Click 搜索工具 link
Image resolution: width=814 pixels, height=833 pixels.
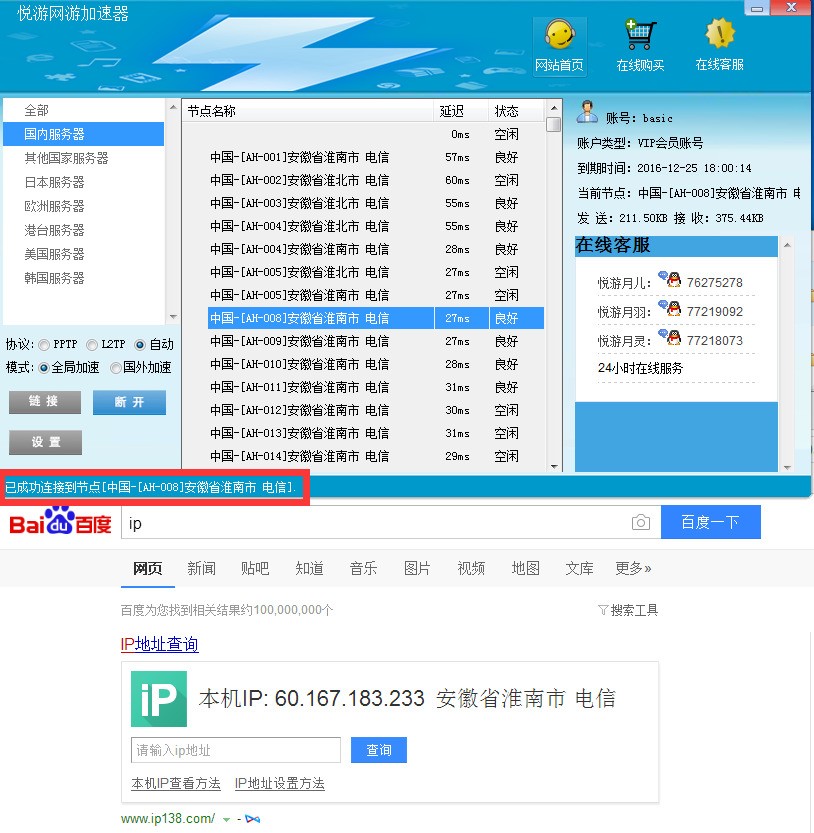click(x=634, y=610)
